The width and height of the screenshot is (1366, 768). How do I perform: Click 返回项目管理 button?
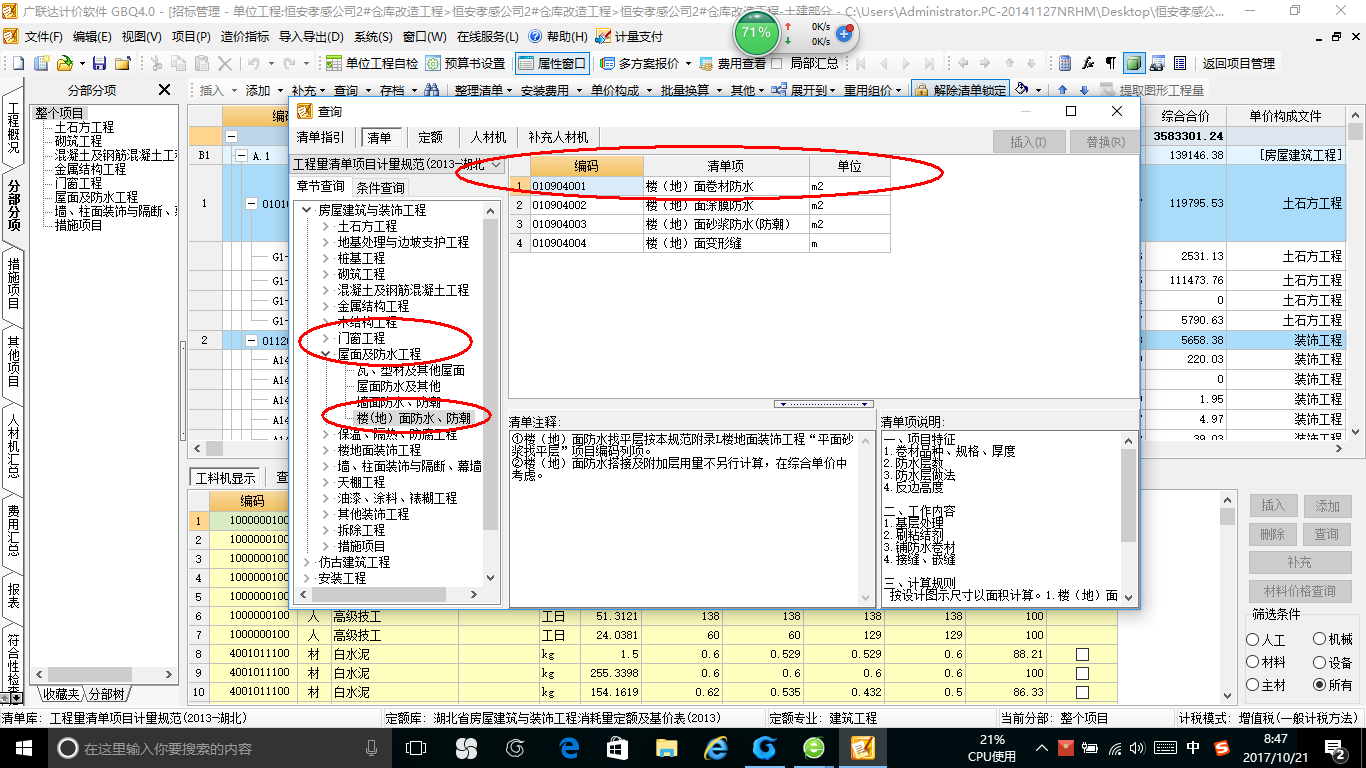[1239, 63]
